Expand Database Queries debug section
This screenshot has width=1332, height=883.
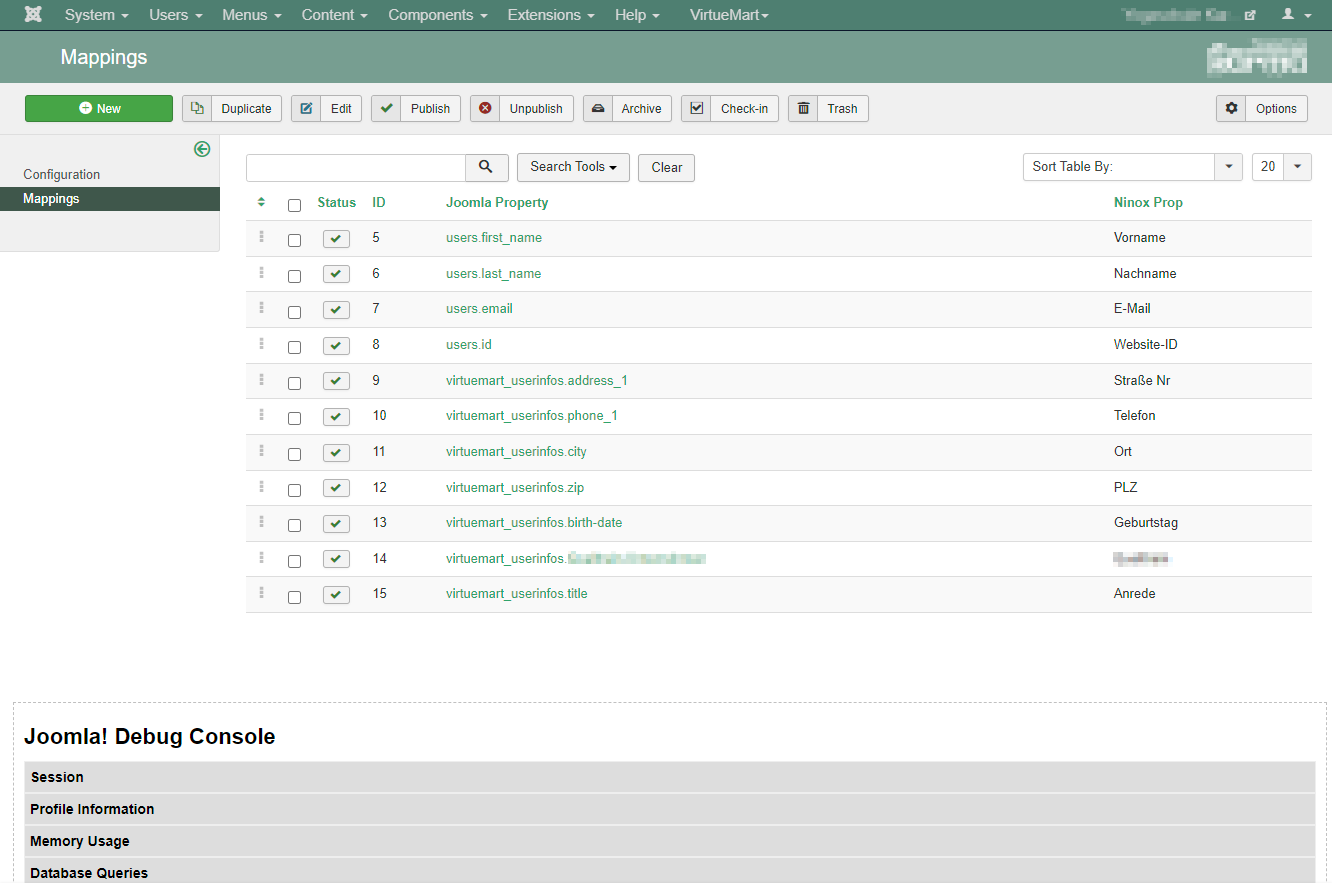(669, 871)
